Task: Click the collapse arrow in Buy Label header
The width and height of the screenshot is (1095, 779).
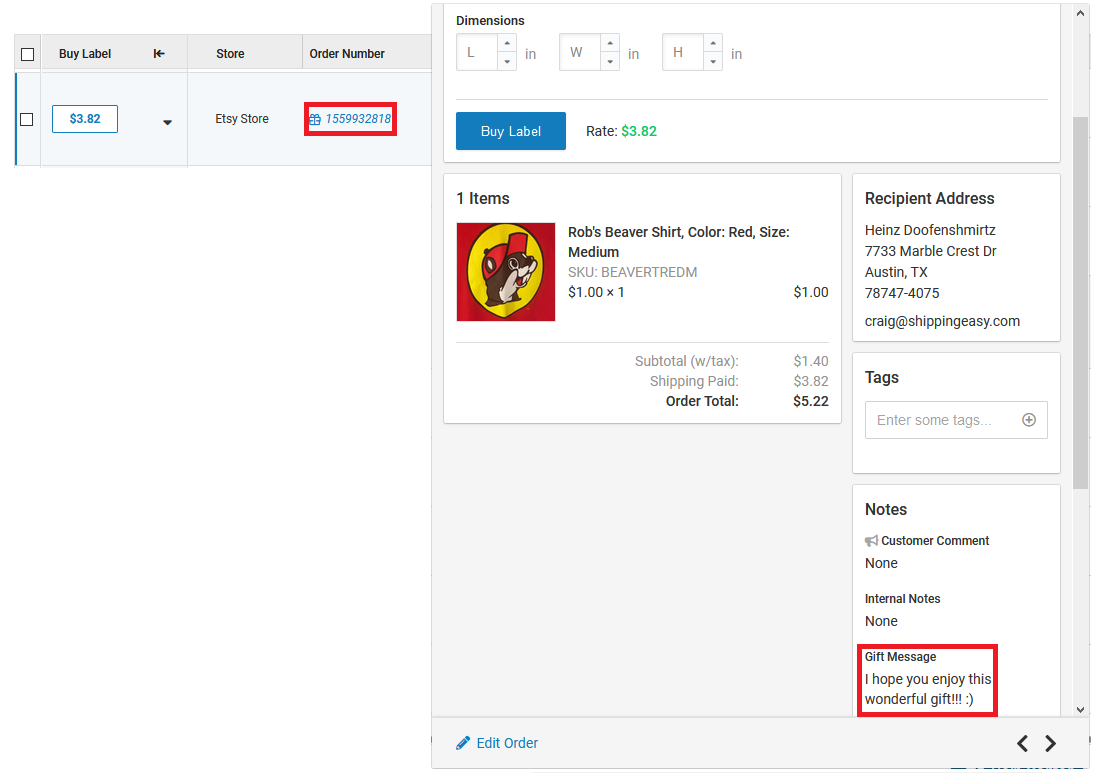Action: pyautogui.click(x=158, y=53)
